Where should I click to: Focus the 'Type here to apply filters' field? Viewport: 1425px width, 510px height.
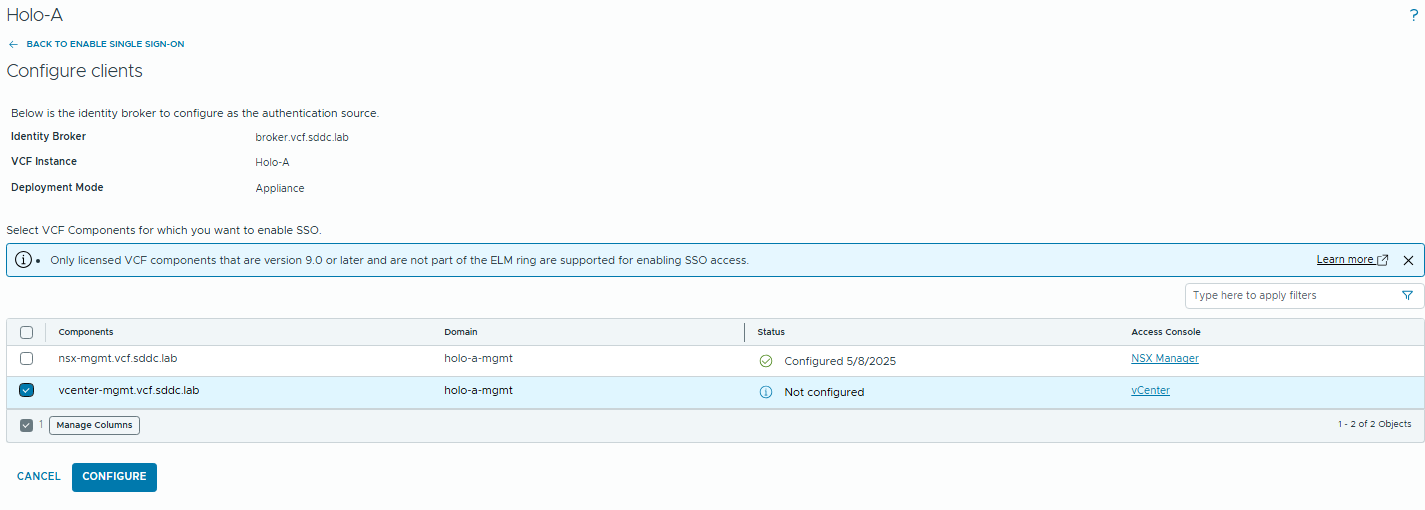[1290, 296]
